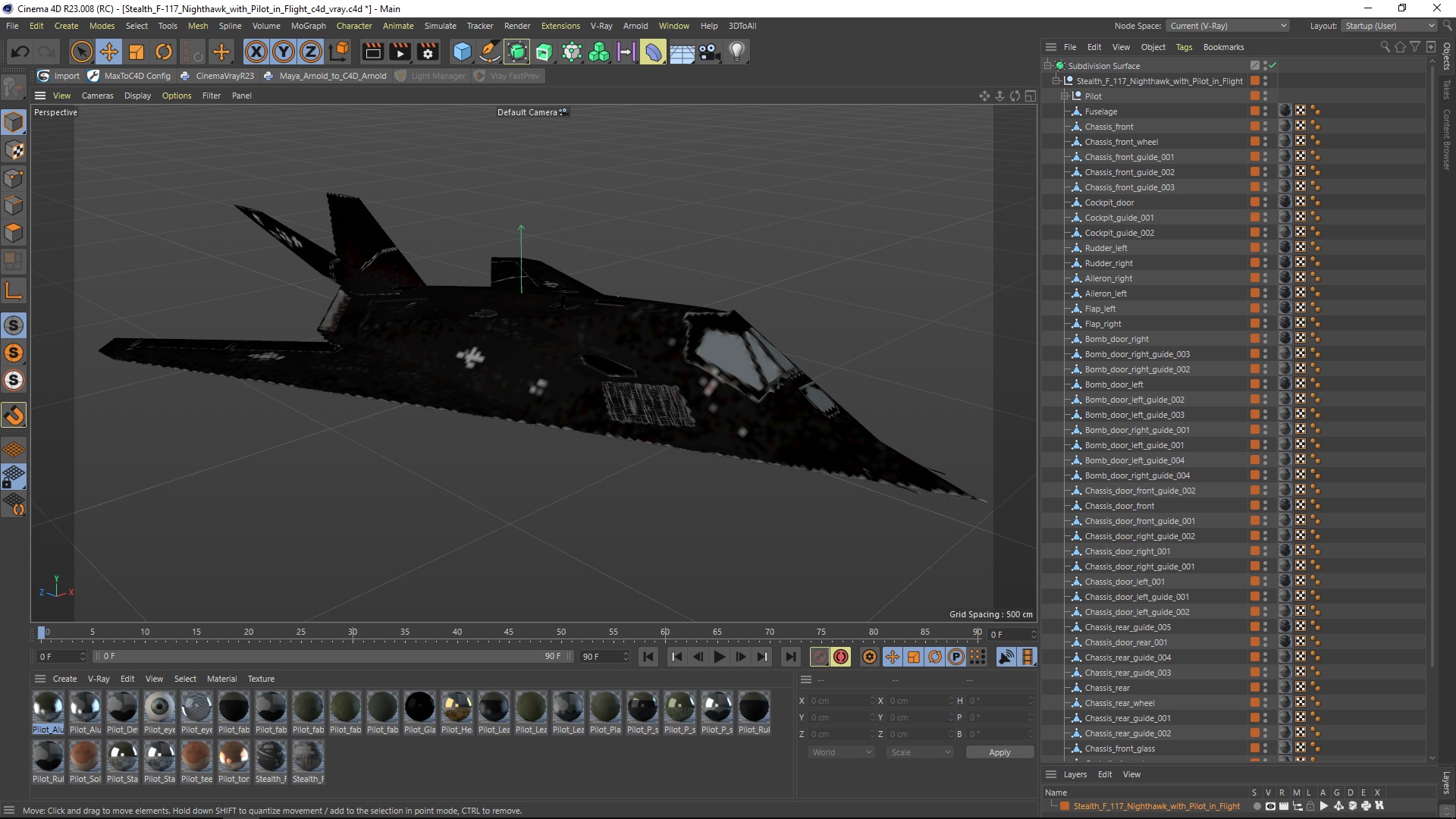Screen dimensions: 1456x819
Task: Collapse the Subdivision Surface tree item
Action: coord(1048,66)
